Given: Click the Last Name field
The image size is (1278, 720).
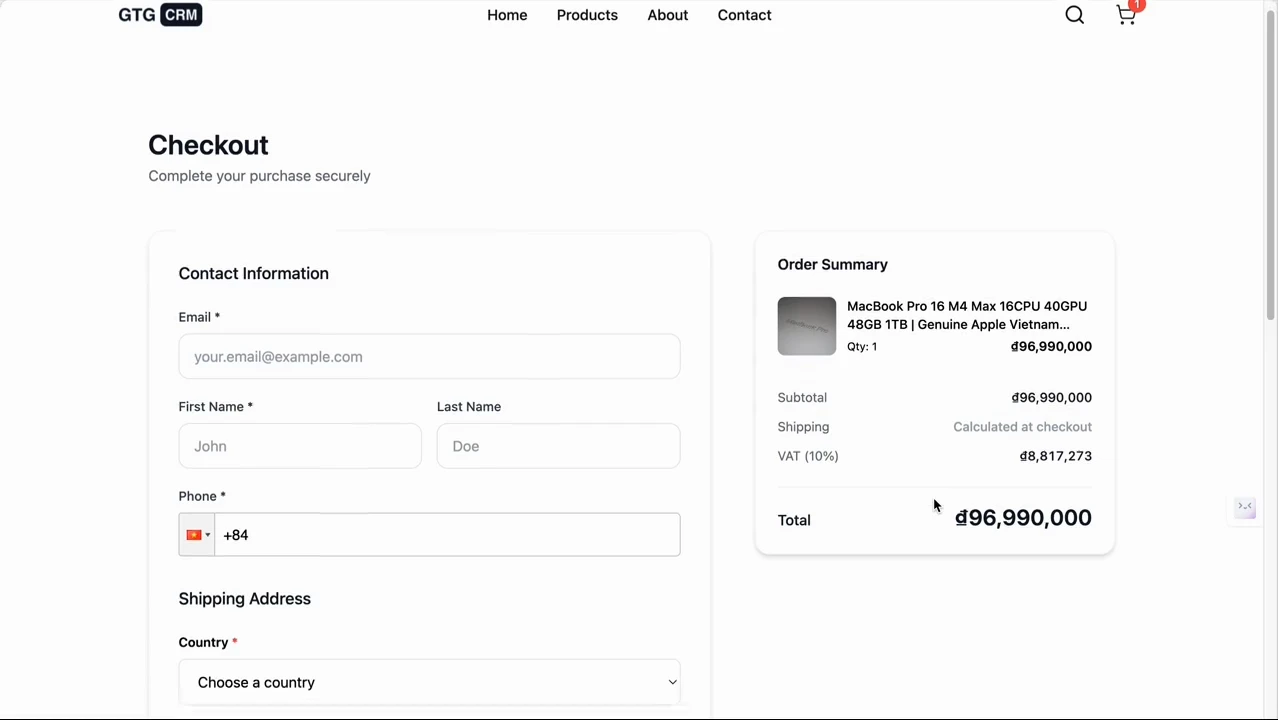Looking at the screenshot, I should point(558,446).
